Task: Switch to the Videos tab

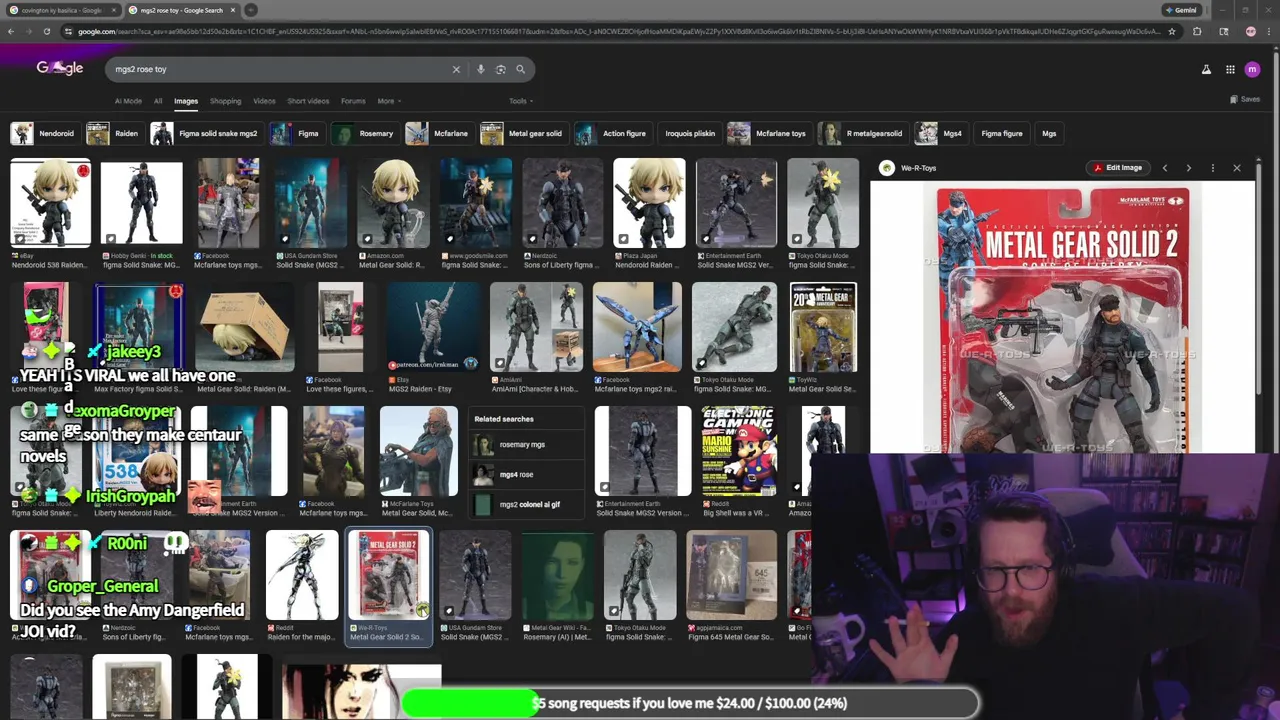Action: (264, 101)
